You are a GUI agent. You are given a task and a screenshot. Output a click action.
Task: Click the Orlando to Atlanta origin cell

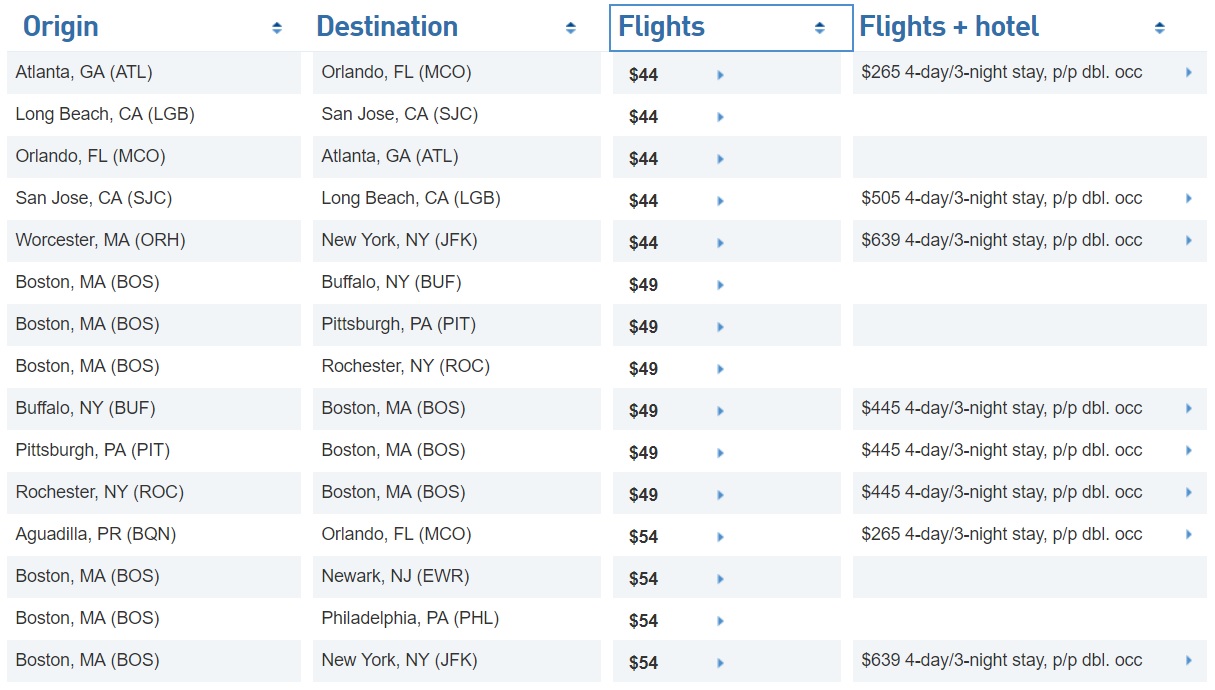91,157
